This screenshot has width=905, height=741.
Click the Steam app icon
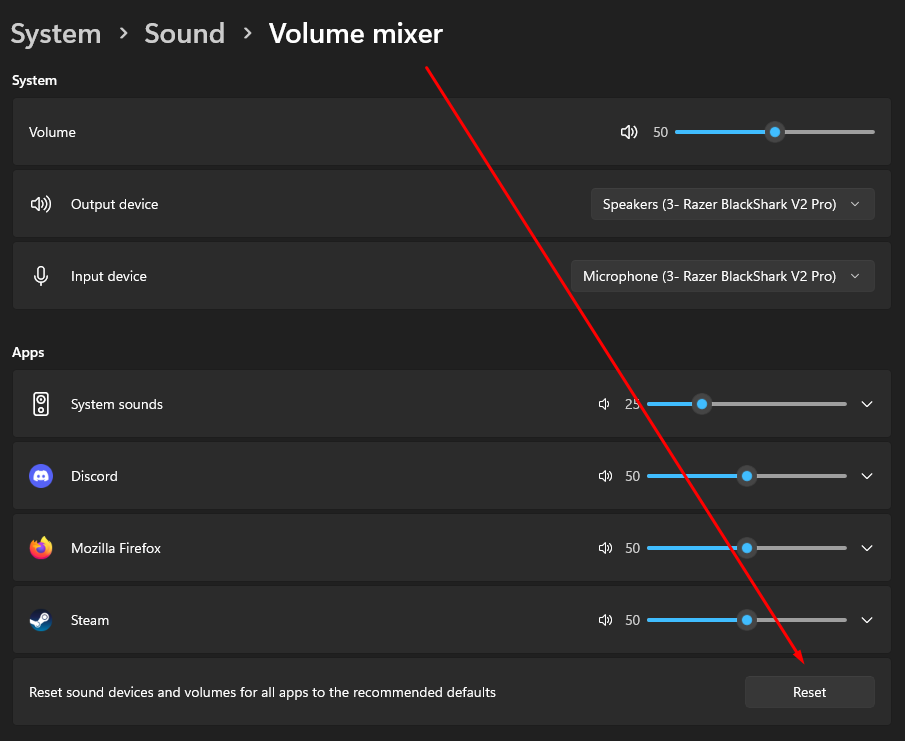41,620
